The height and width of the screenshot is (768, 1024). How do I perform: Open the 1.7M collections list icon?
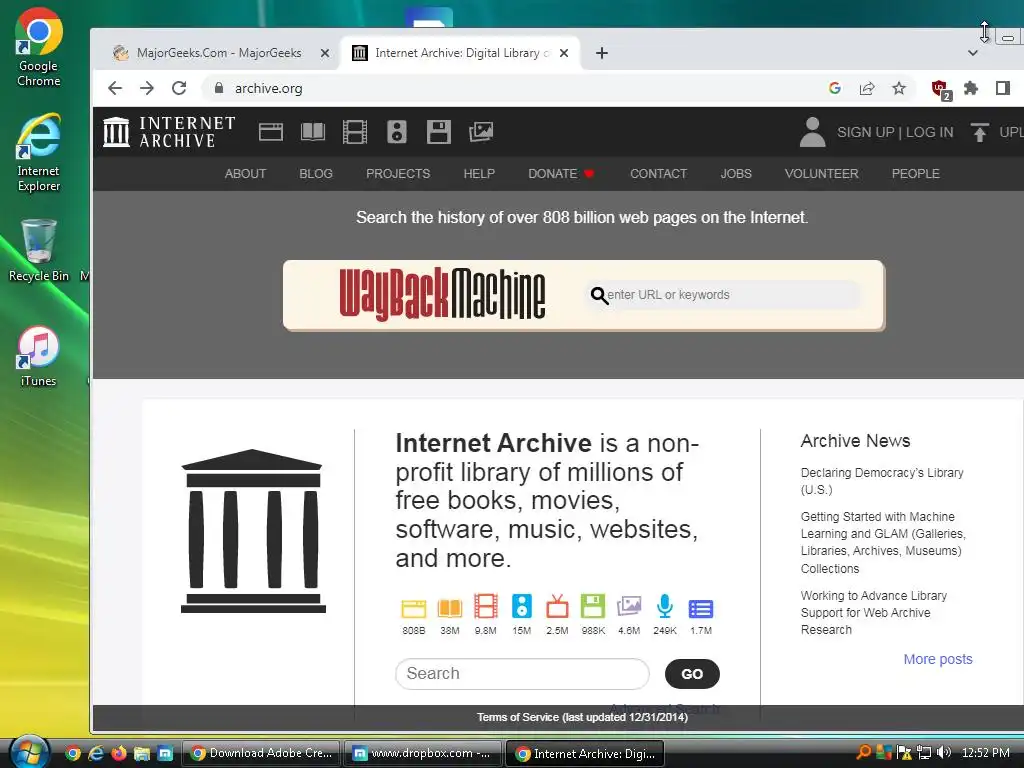[701, 609]
